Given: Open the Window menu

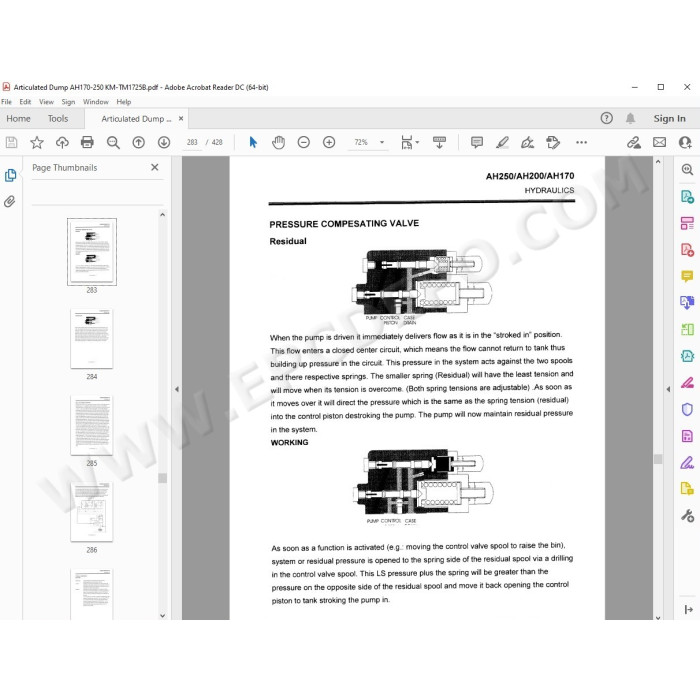Looking at the screenshot, I should [x=96, y=102].
